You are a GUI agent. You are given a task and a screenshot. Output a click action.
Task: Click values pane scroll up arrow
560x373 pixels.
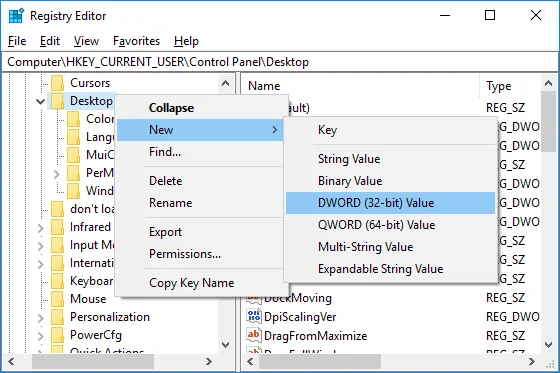[x=549, y=84]
